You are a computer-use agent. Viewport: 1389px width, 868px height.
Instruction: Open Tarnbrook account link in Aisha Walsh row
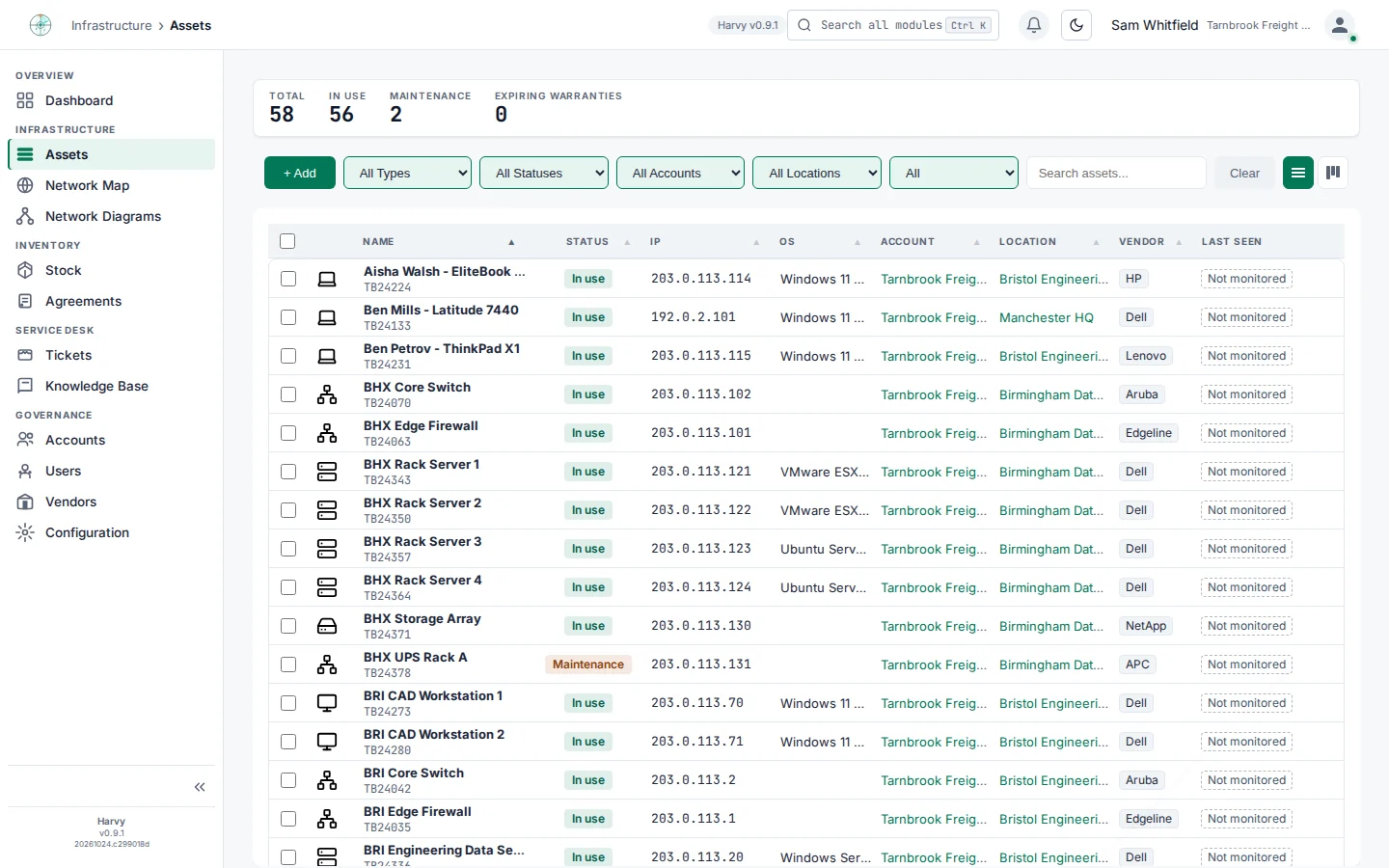[934, 279]
